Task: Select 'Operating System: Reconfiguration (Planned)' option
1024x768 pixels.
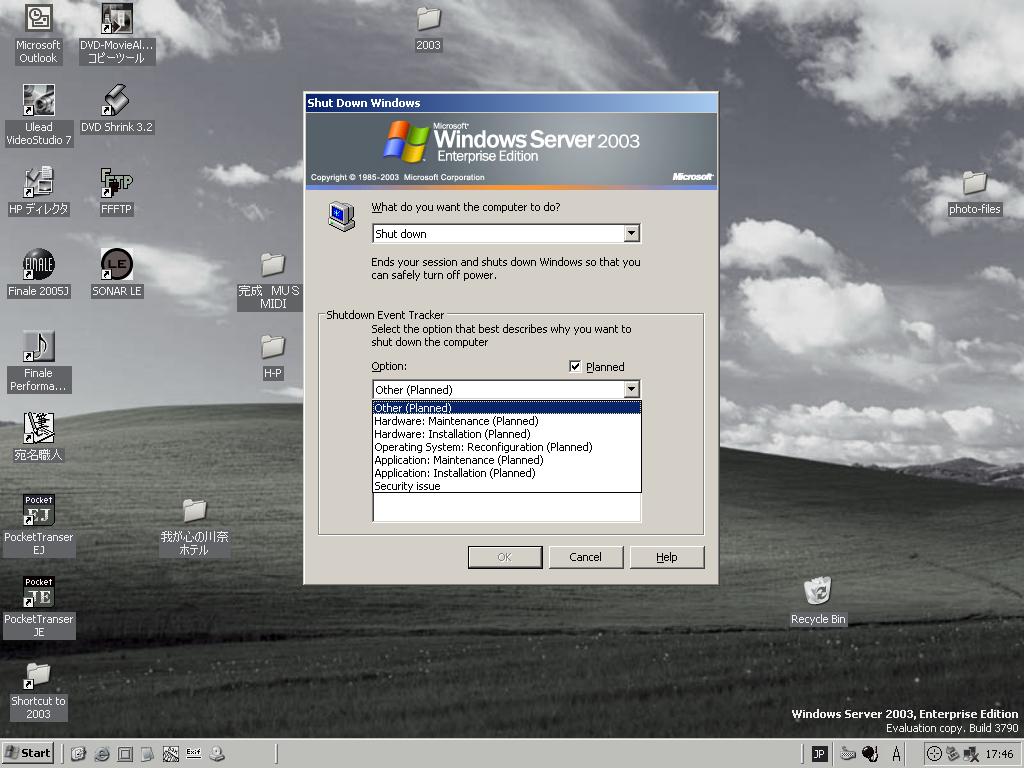Action: point(506,447)
